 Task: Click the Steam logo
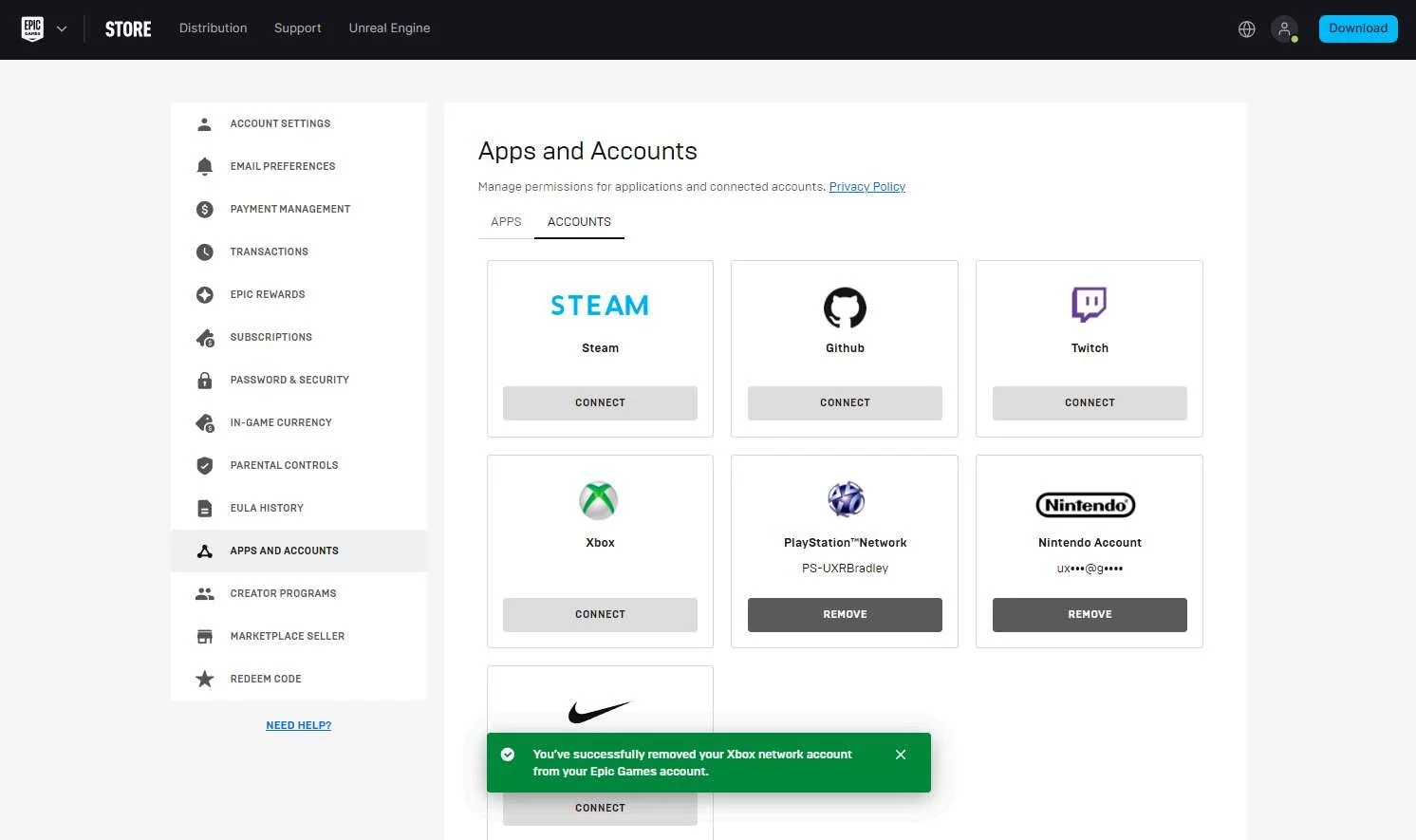pos(600,306)
